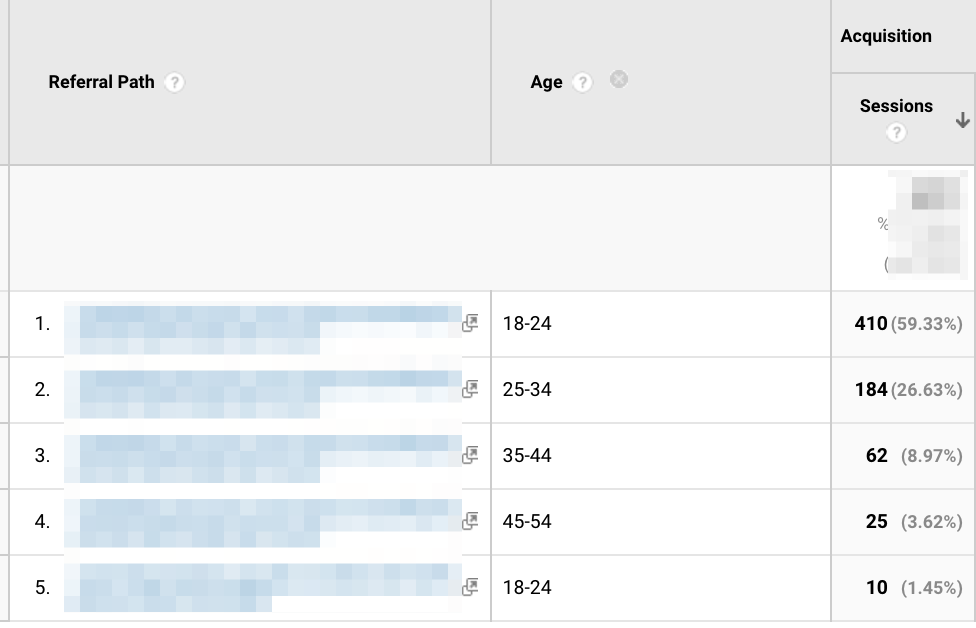The width and height of the screenshot is (976, 628).
Task: Open row 1 referral path external link icon
Action: point(470,323)
